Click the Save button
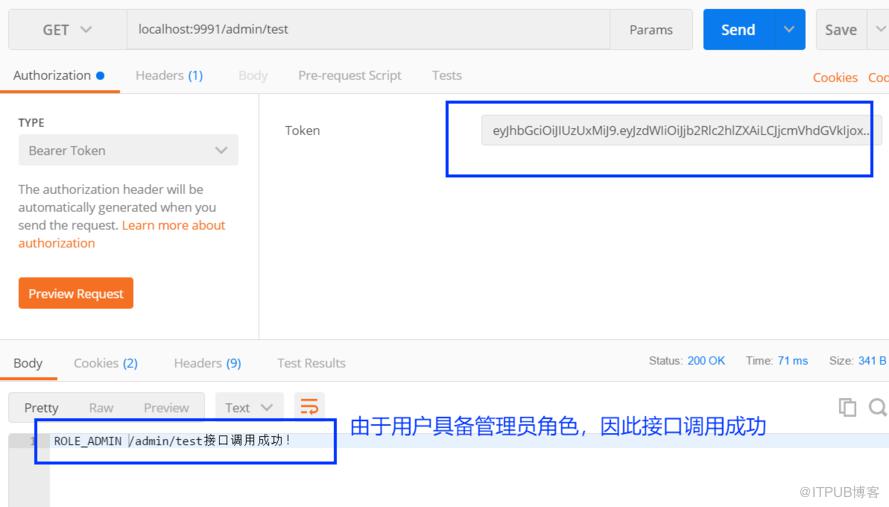889x507 pixels. tap(841, 29)
